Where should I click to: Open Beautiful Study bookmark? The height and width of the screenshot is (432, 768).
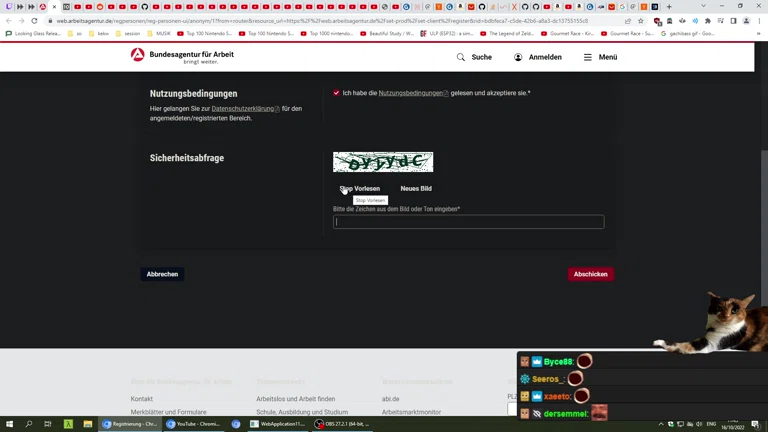[x=386, y=34]
